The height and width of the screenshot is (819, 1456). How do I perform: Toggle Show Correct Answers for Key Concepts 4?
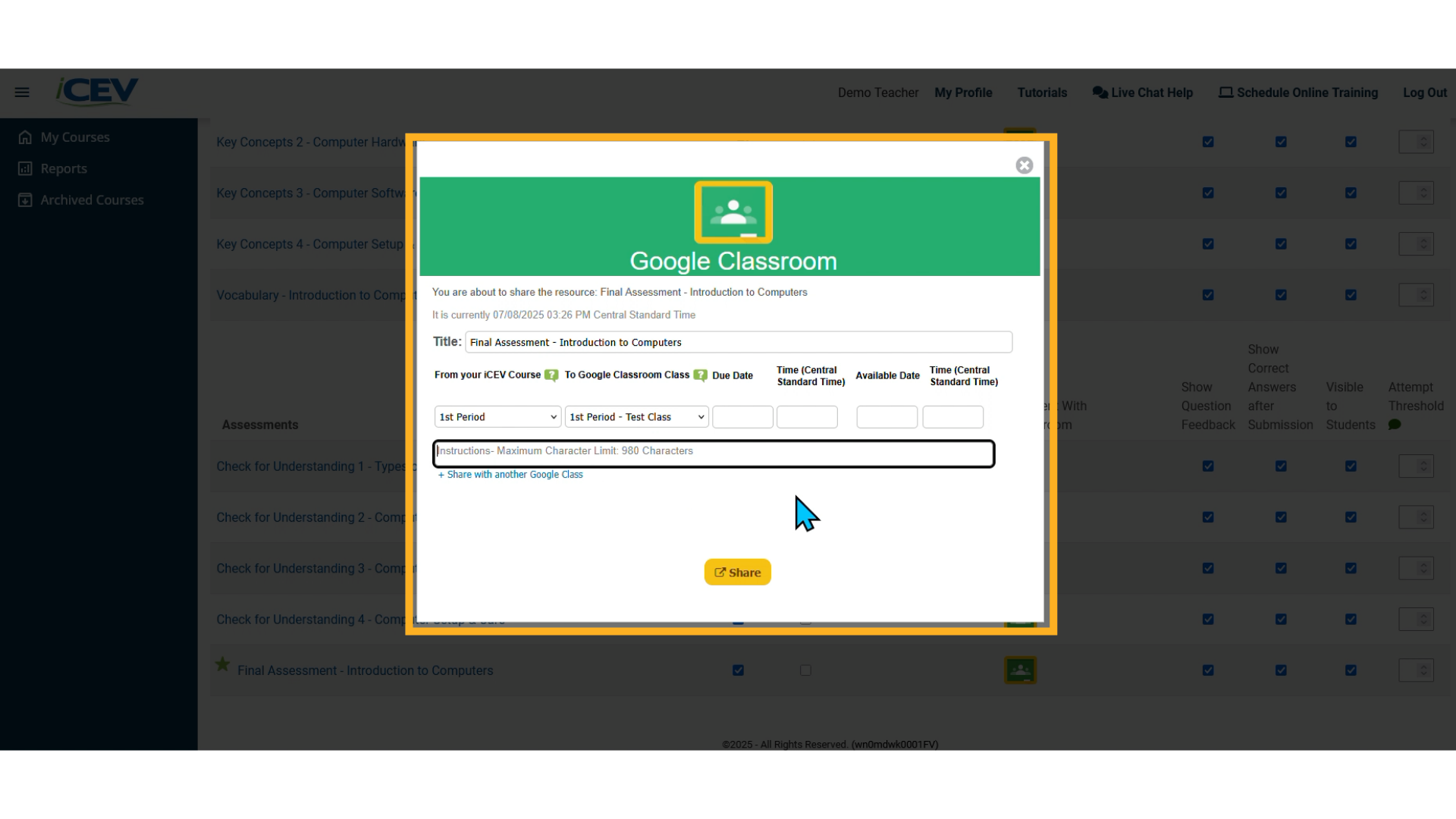point(1281,244)
